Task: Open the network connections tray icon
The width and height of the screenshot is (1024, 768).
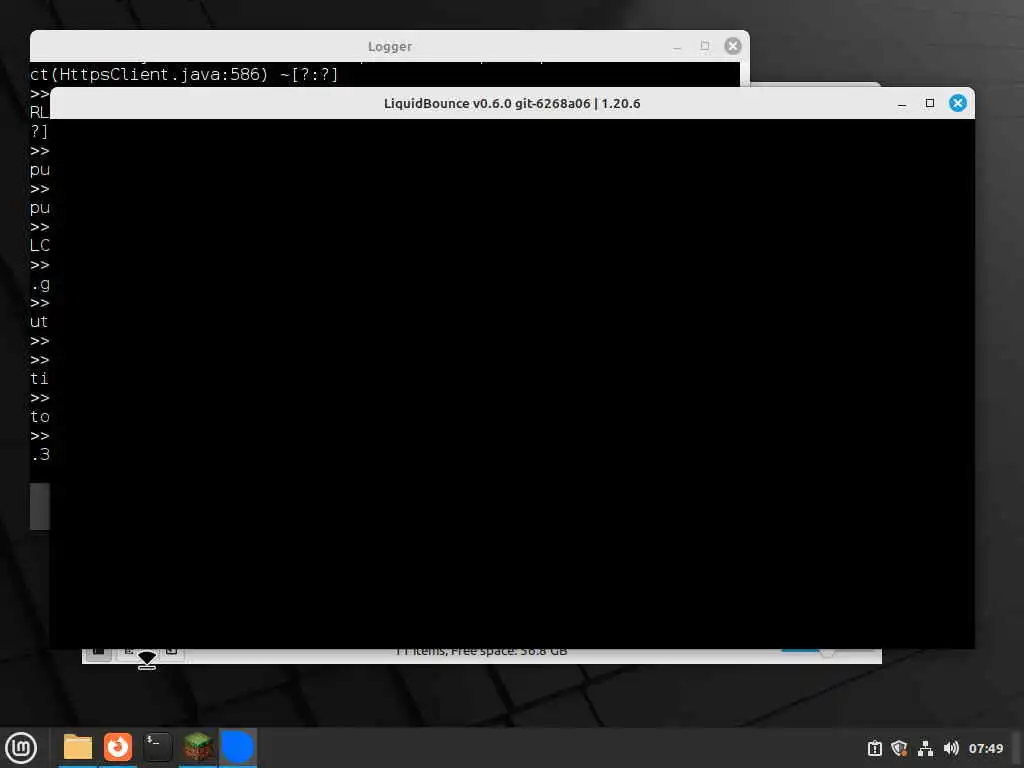Action: [925, 748]
